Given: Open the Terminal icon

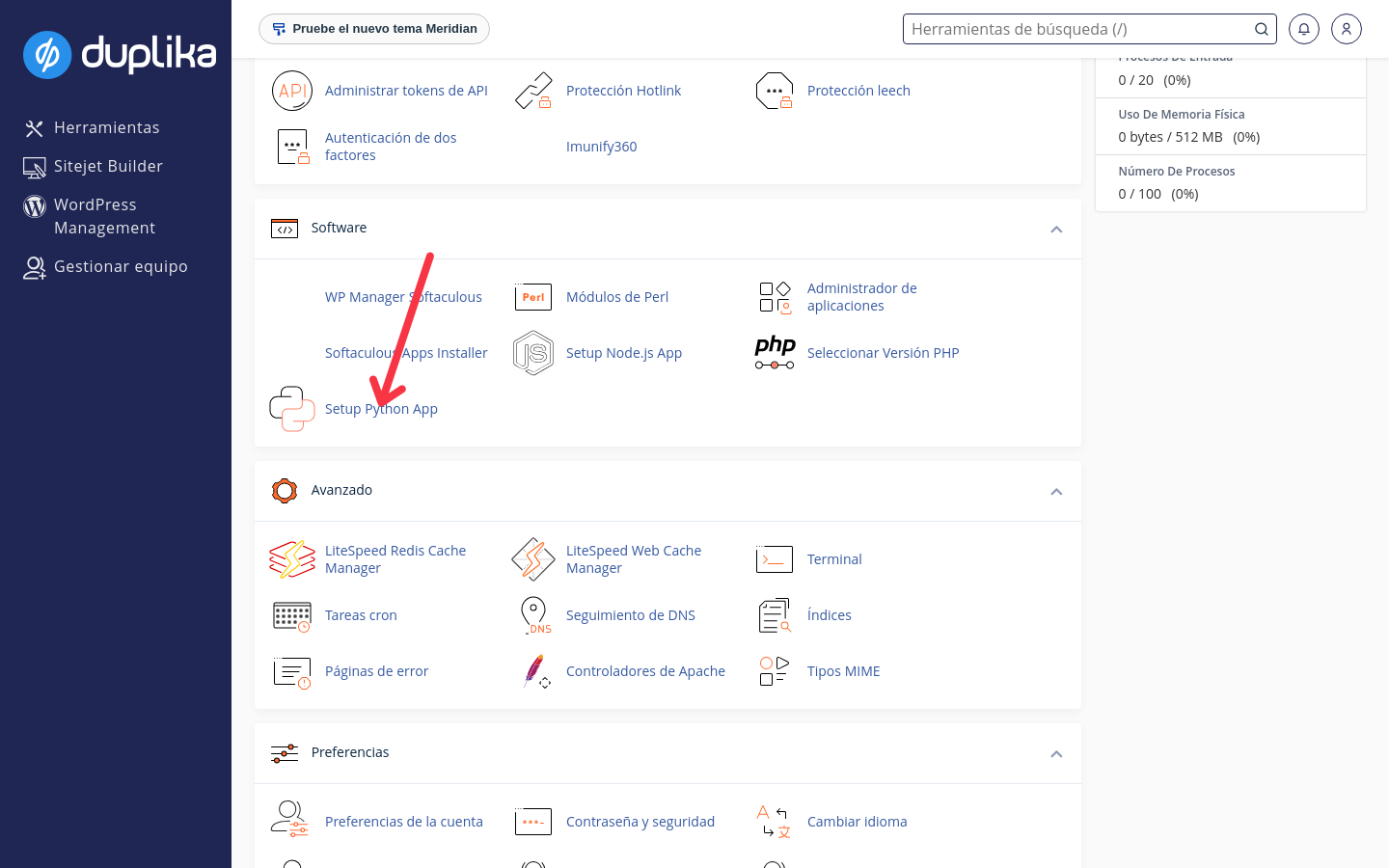Looking at the screenshot, I should point(775,559).
